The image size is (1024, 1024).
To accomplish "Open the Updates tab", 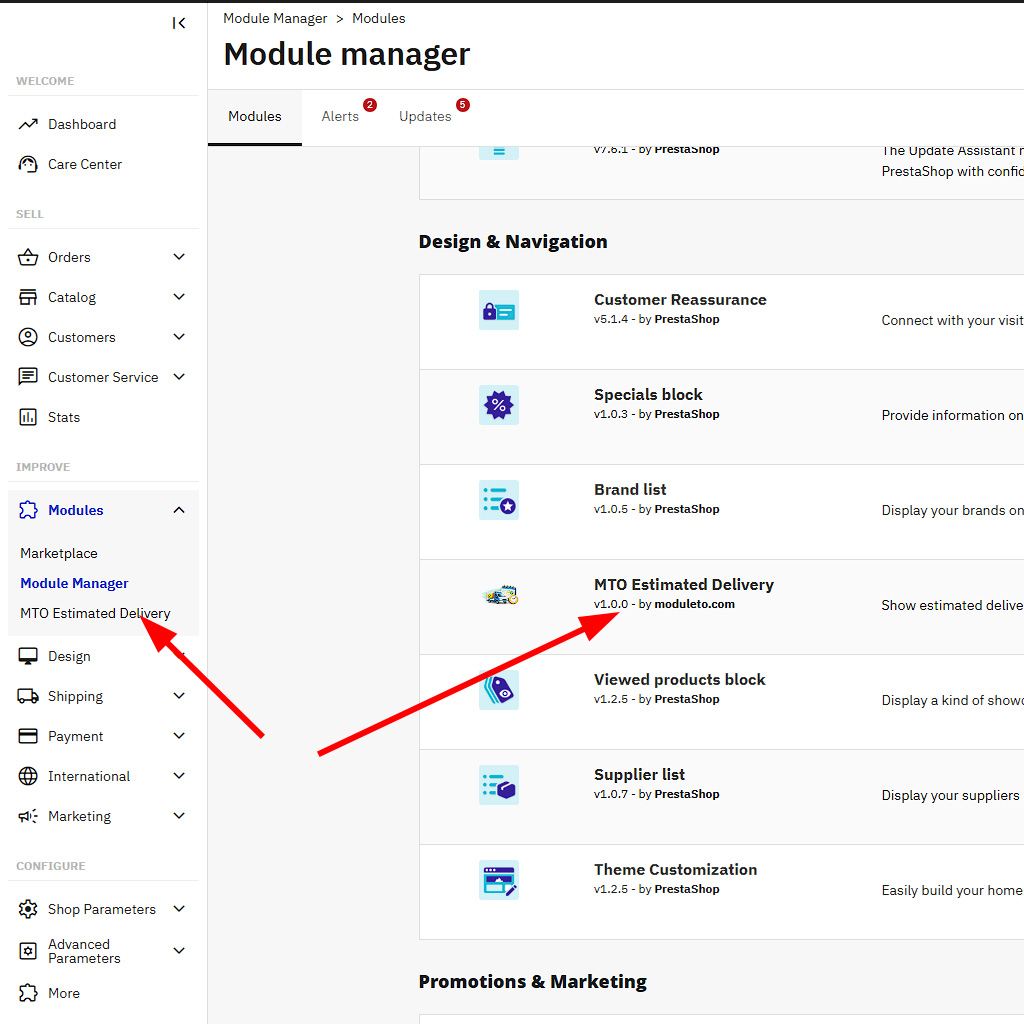I will click(x=425, y=117).
